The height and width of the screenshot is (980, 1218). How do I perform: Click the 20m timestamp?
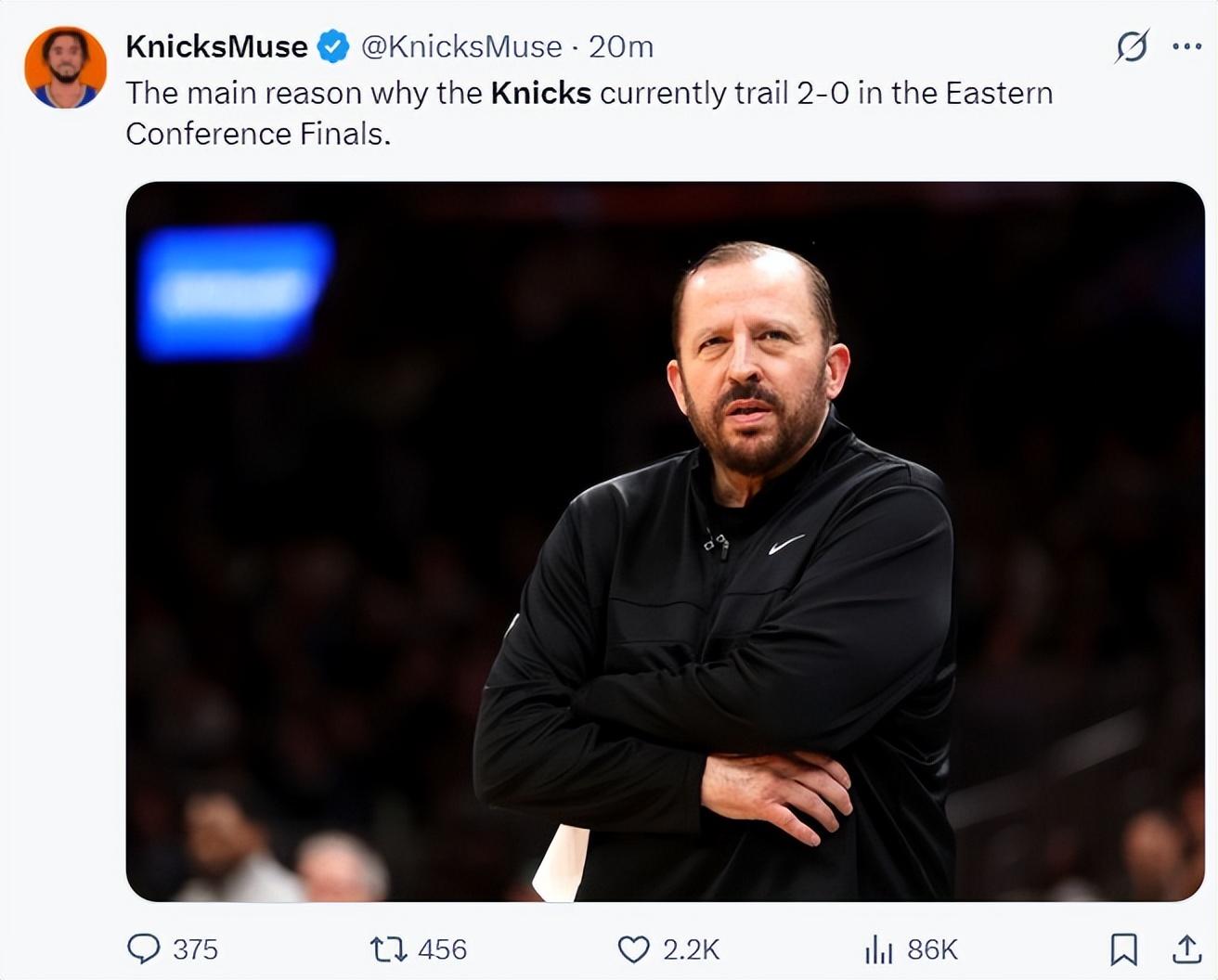coord(621,46)
